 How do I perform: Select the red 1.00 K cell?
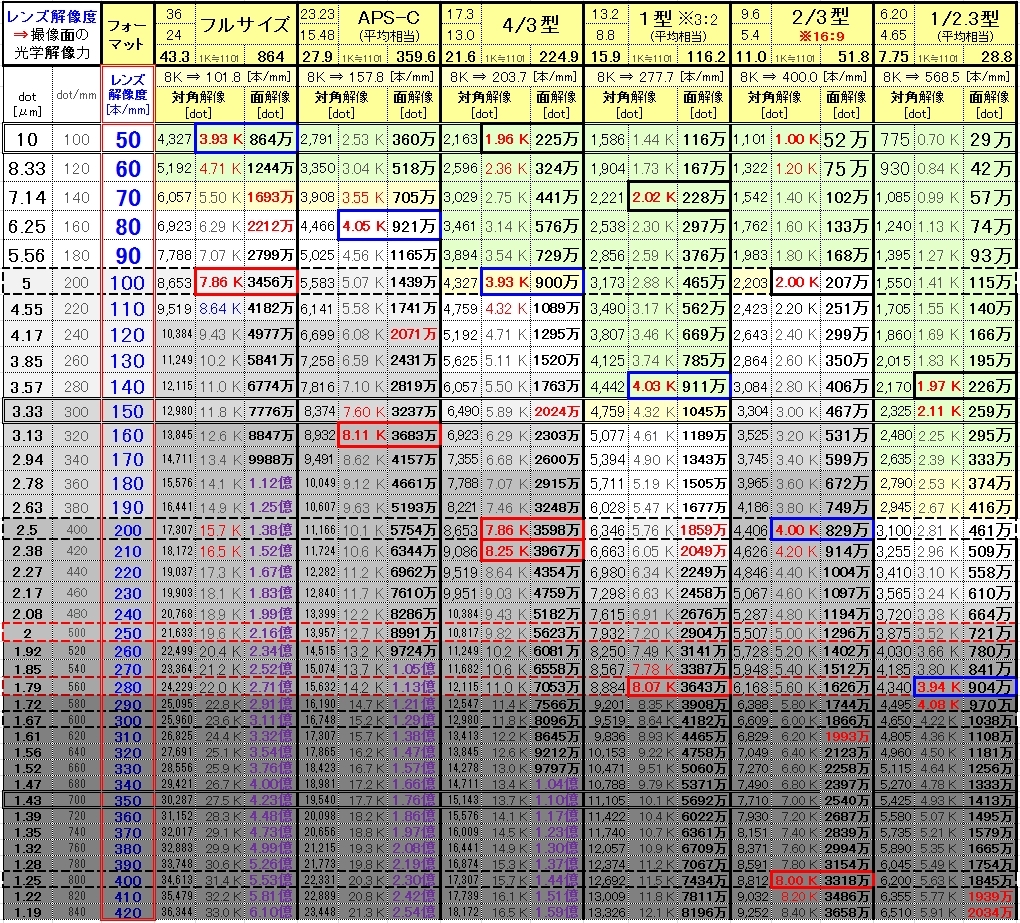point(796,139)
